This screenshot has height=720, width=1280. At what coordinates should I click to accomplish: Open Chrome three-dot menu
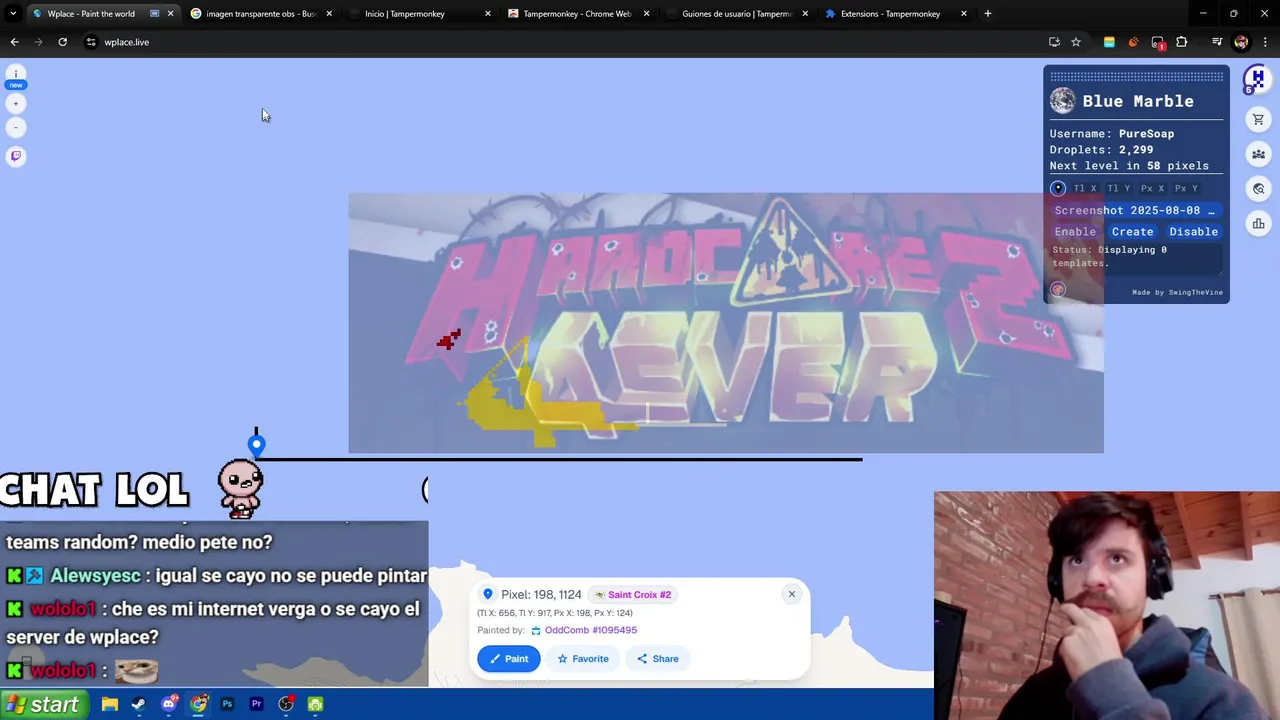[x=1265, y=42]
